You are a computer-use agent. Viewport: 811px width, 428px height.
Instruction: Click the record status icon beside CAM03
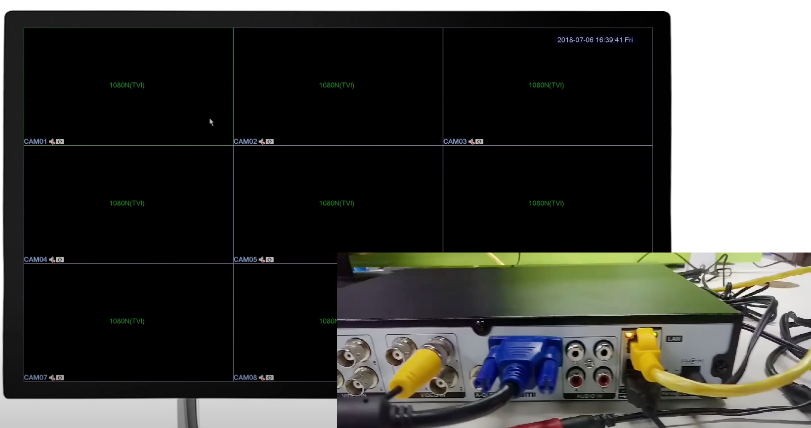tap(479, 142)
